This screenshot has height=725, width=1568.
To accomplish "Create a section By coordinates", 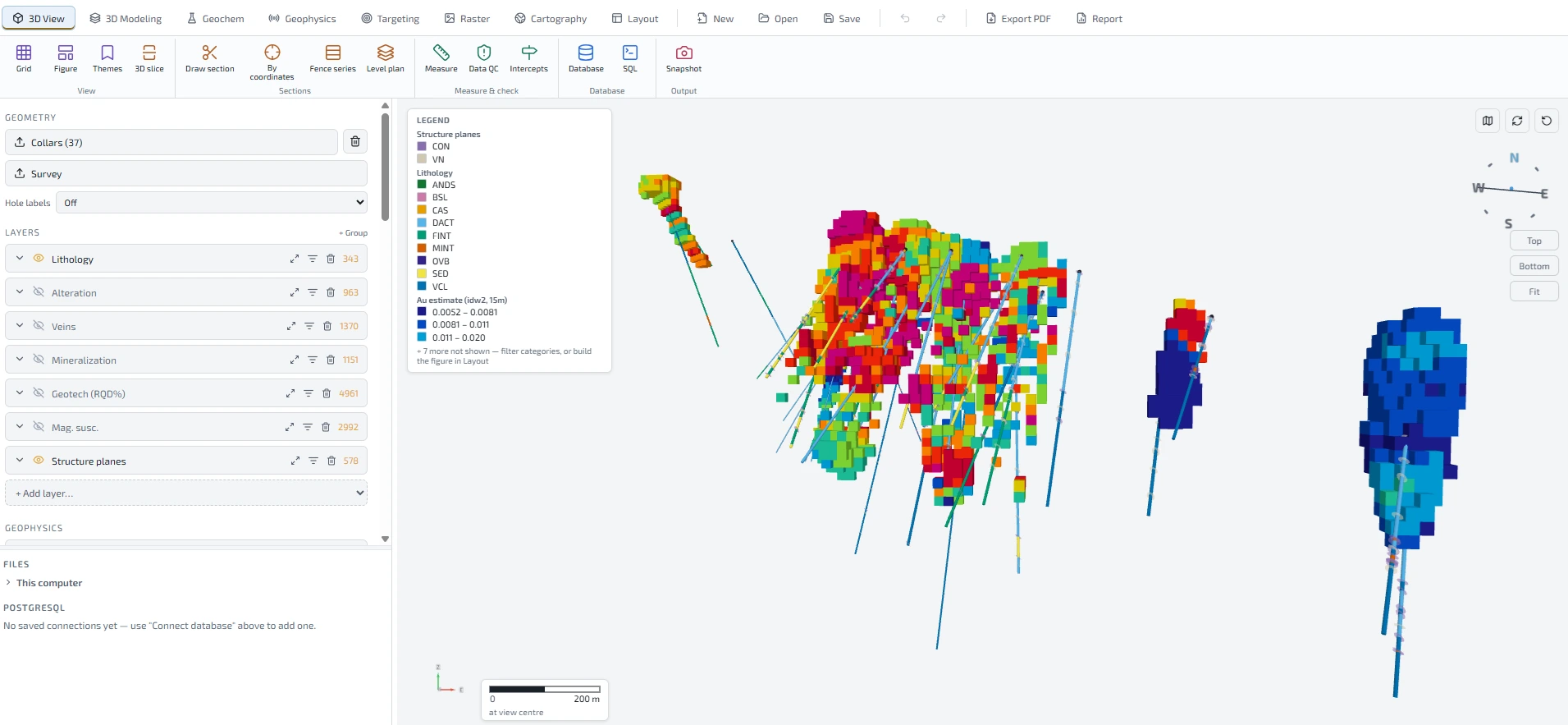I will pos(272,62).
